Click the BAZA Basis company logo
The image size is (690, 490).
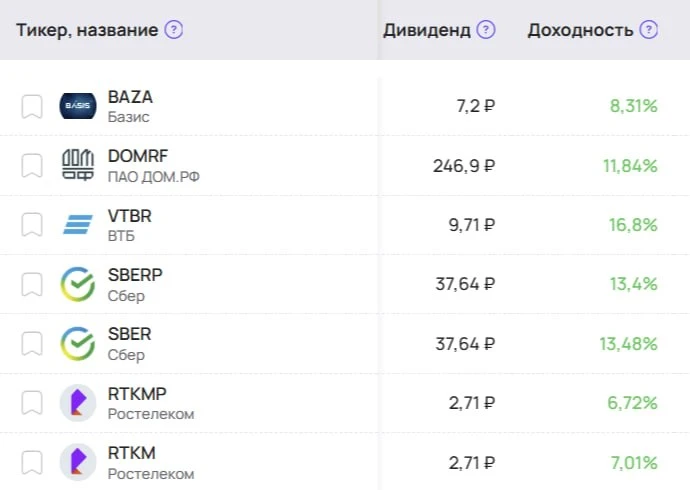pyautogui.click(x=78, y=106)
